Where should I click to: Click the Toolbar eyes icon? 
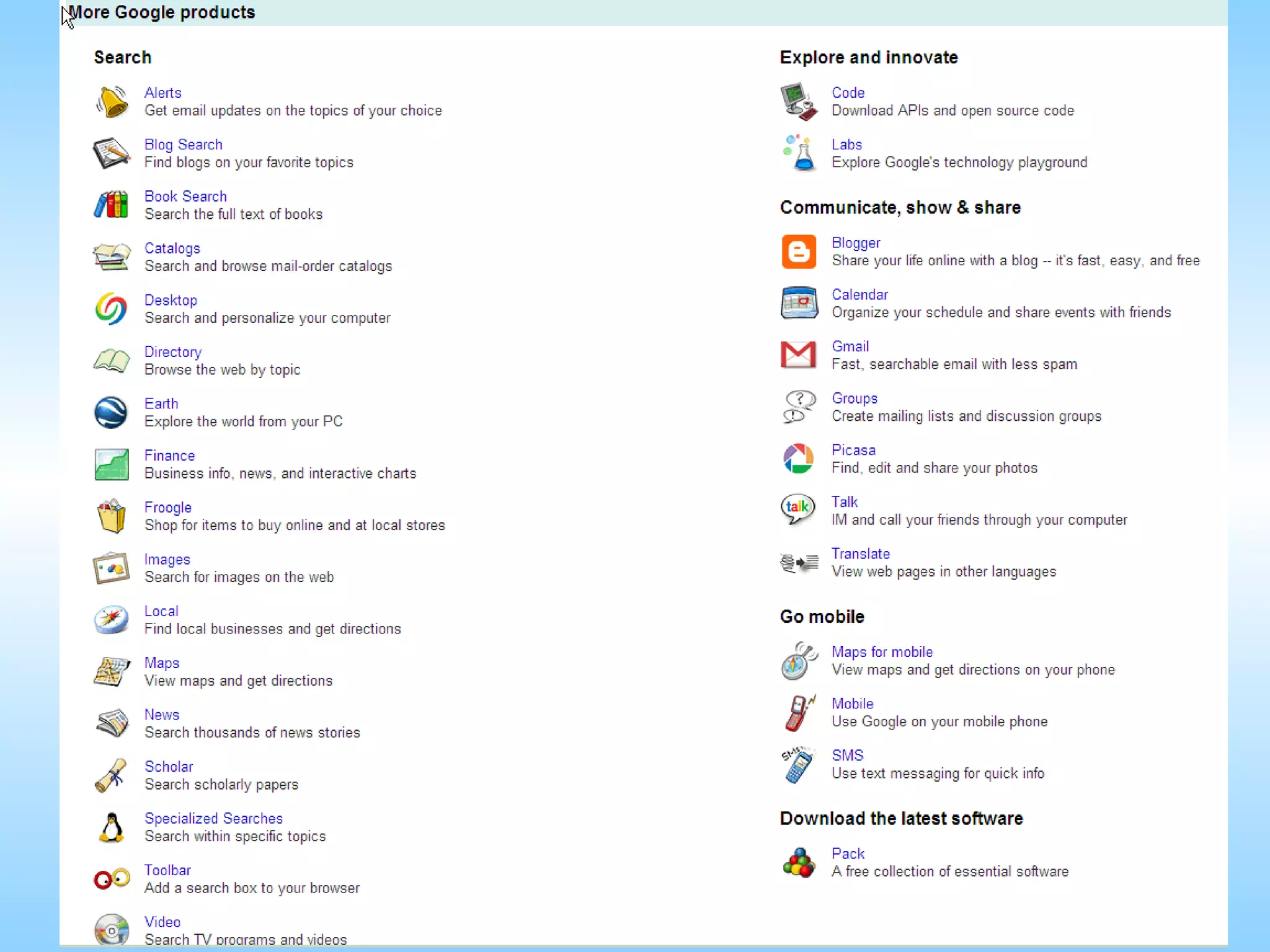pyautogui.click(x=112, y=879)
